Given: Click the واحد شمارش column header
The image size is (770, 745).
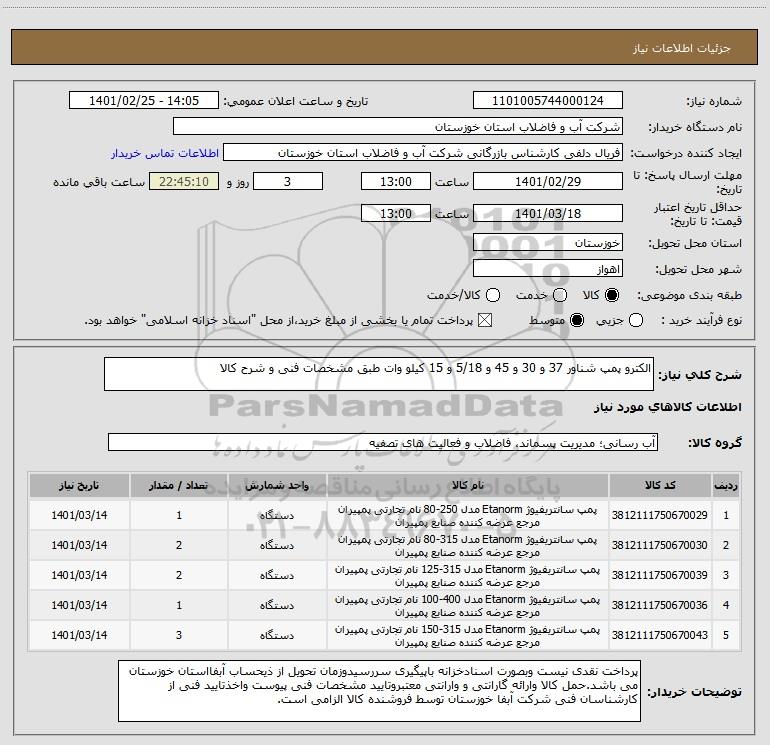Looking at the screenshot, I should [277, 485].
